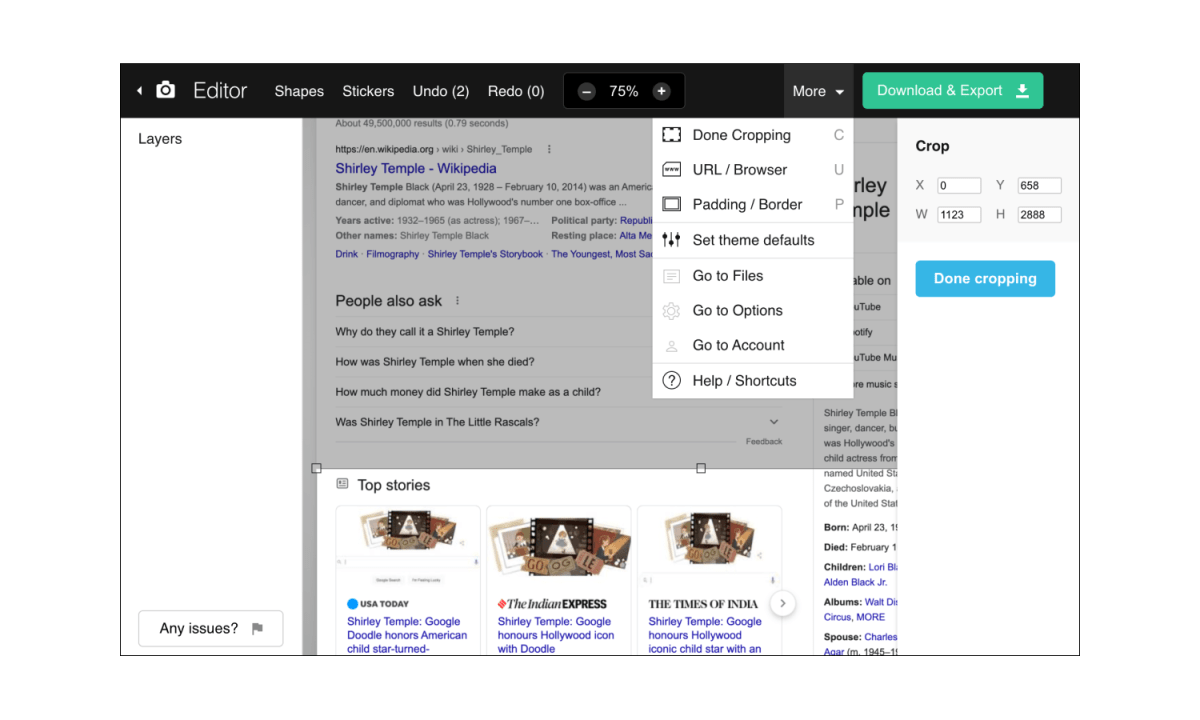The height and width of the screenshot is (720, 1200).
Task: Open the Stickers toolbar option
Action: [368, 91]
